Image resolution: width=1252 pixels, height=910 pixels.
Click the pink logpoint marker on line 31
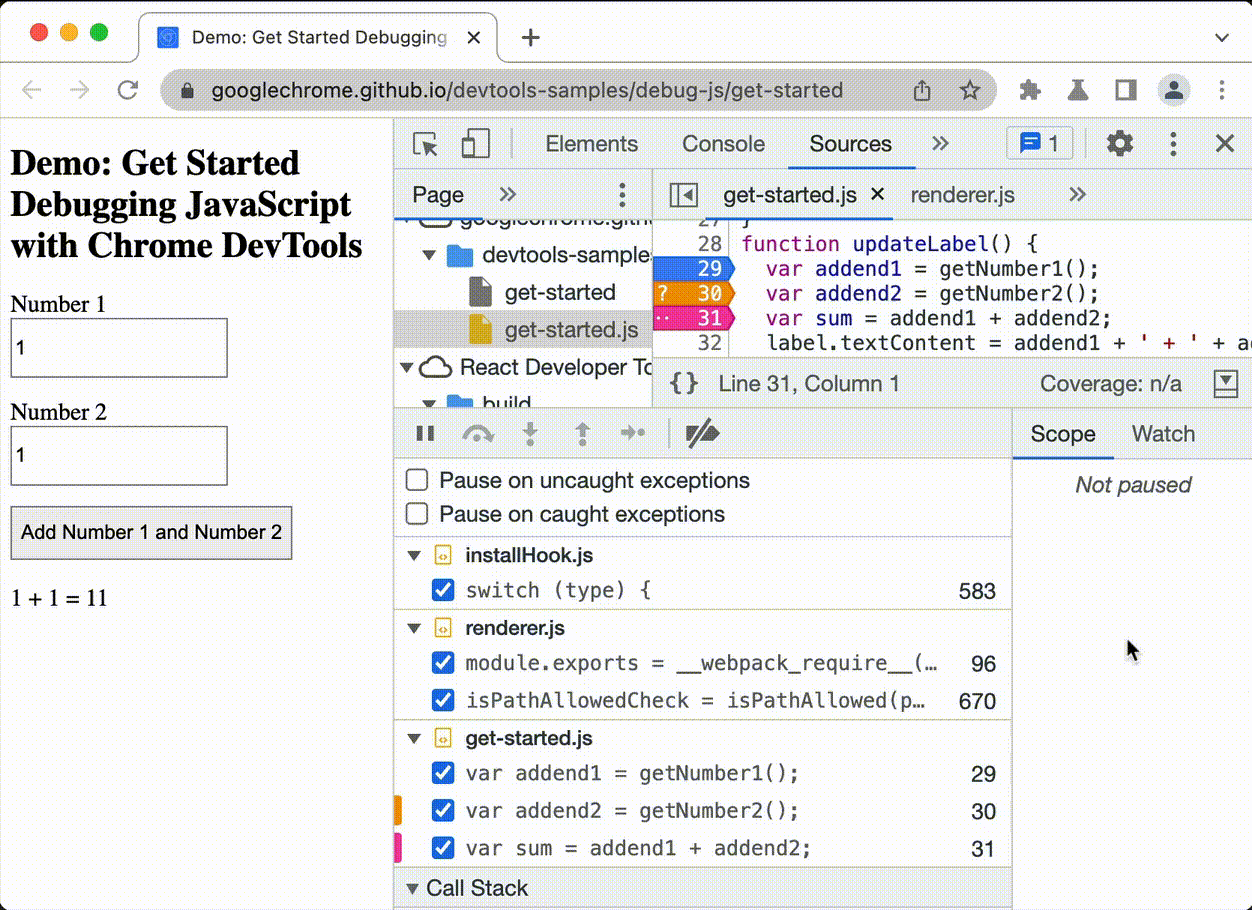point(694,319)
